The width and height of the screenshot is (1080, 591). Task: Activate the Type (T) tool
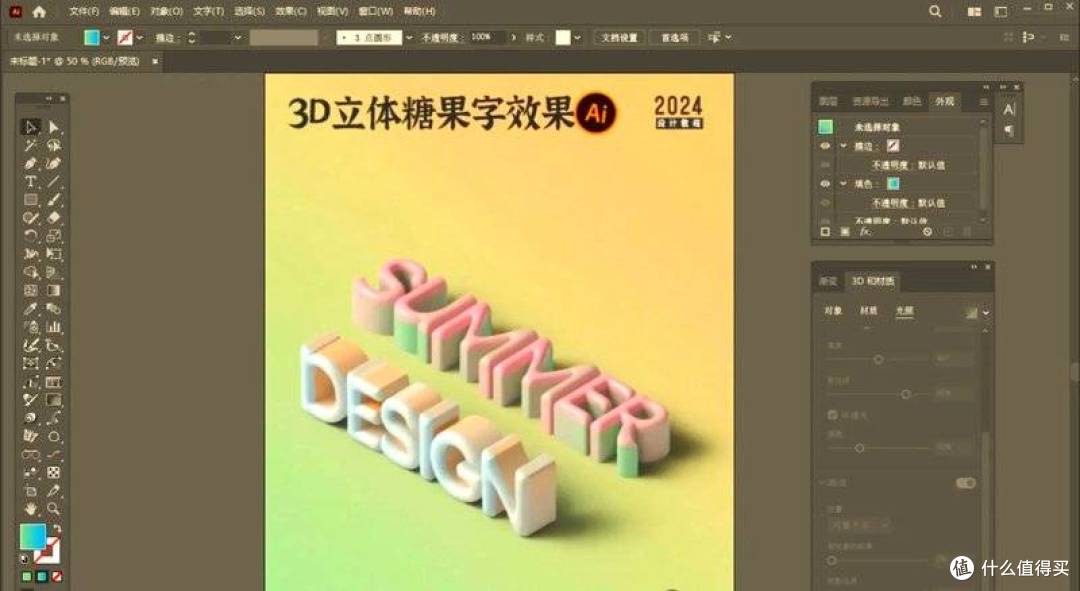coord(30,182)
